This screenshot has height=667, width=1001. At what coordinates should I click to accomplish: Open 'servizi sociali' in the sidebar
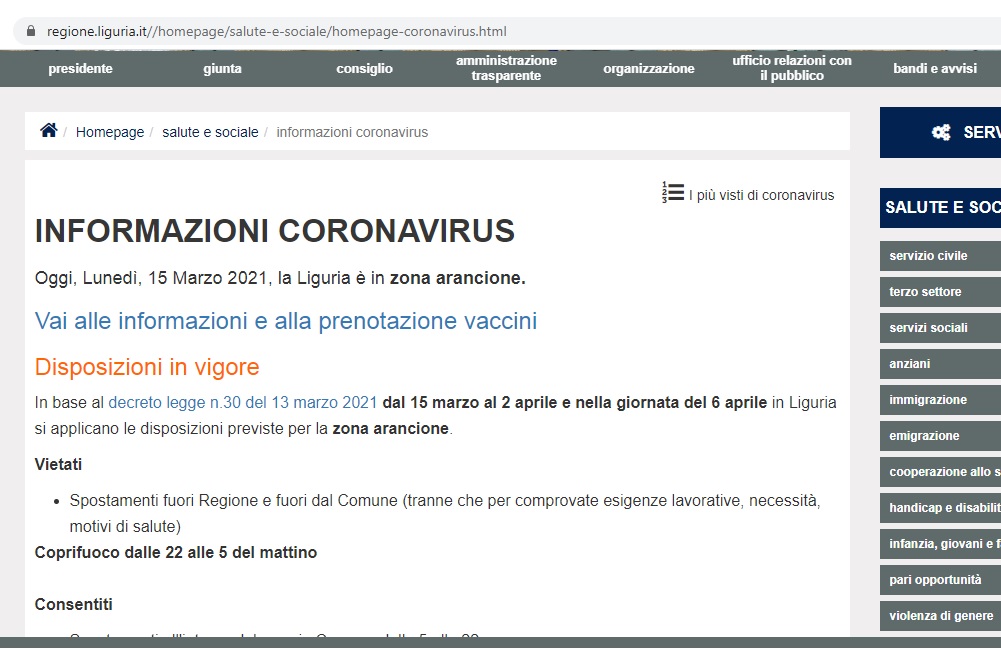coord(940,328)
